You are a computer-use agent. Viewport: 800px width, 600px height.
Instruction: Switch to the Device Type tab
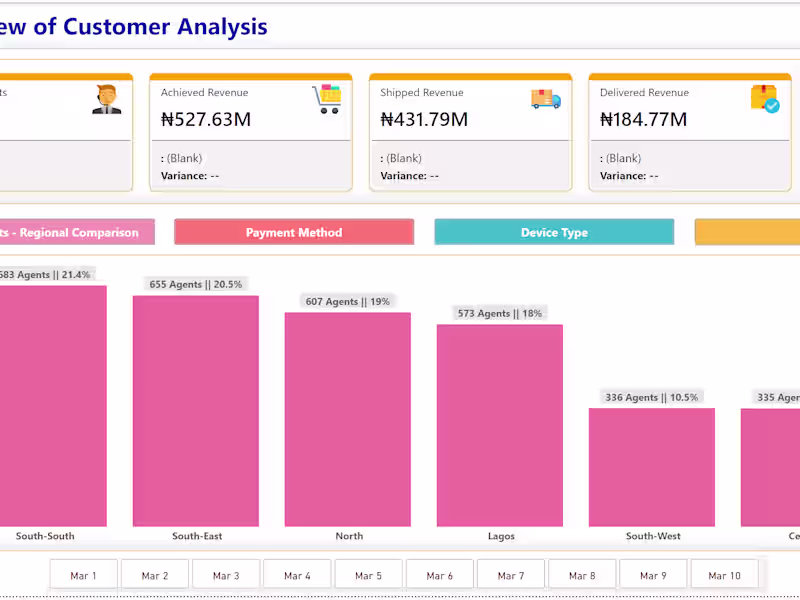pyautogui.click(x=554, y=232)
